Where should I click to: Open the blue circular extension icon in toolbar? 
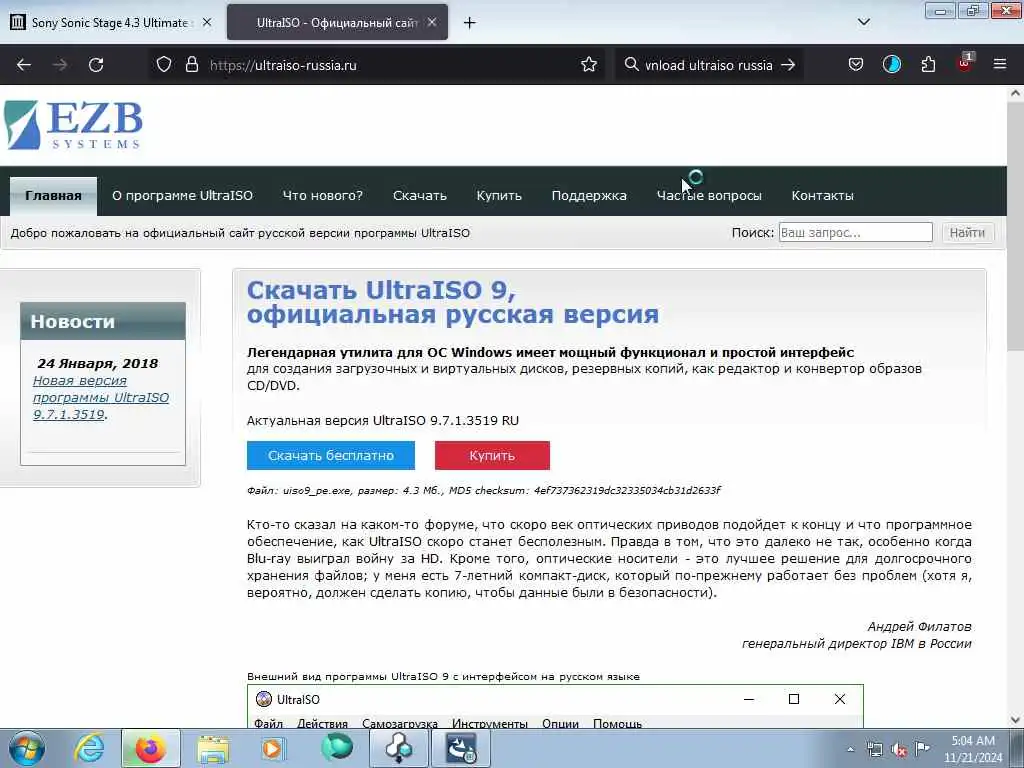[891, 65]
